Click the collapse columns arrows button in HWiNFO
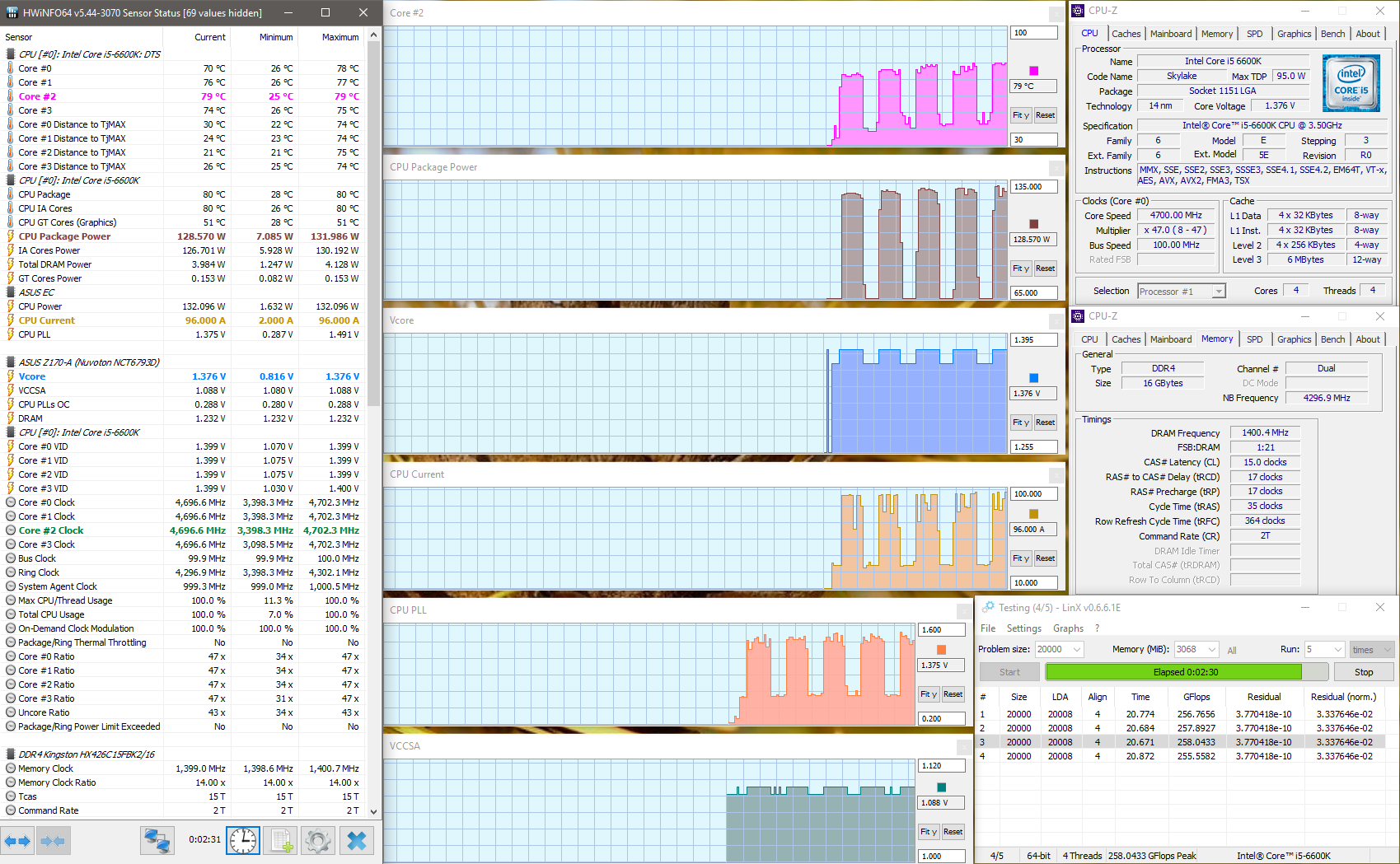 [53, 841]
